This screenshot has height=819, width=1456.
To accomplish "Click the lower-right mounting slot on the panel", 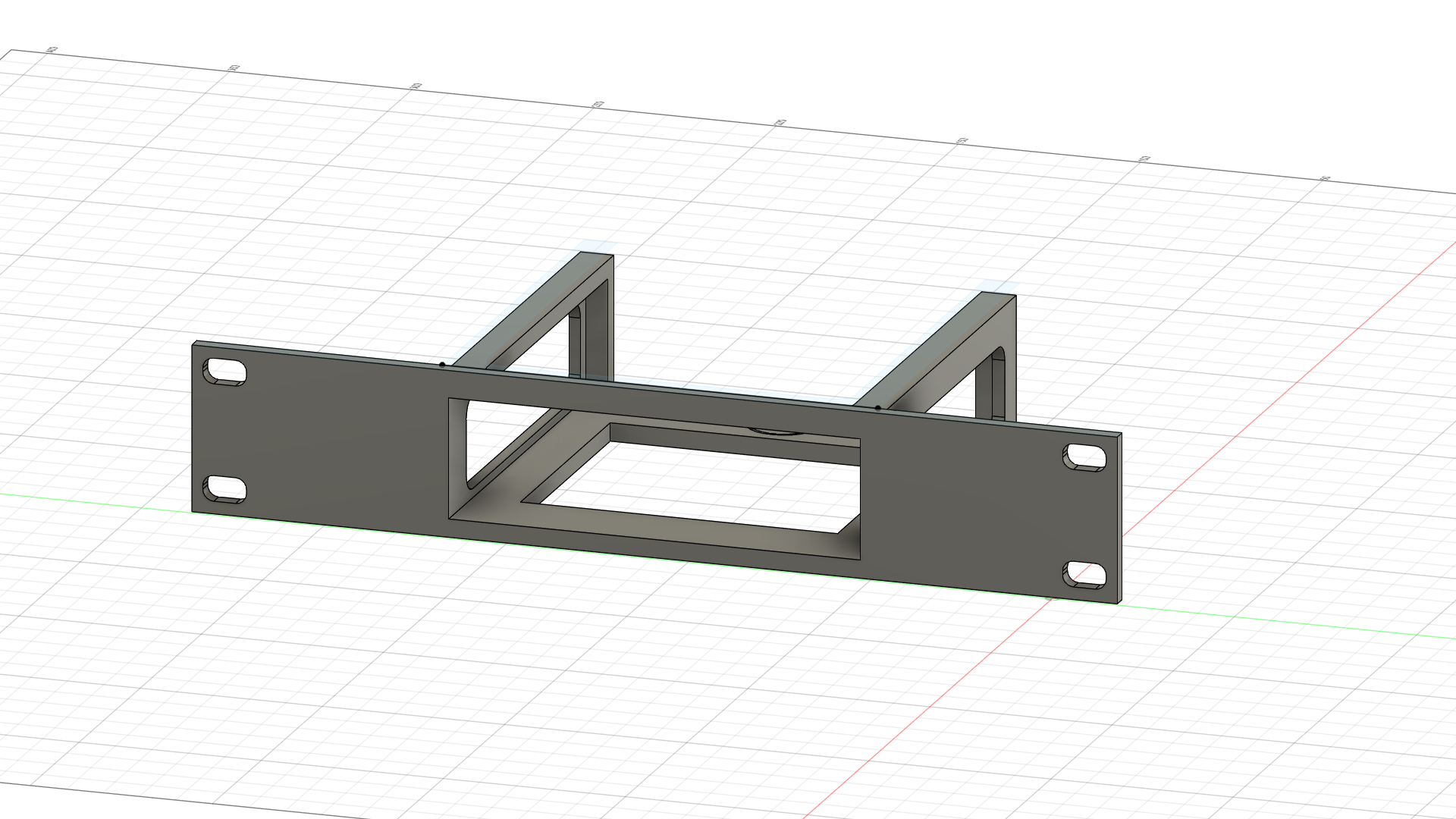I will click(1084, 574).
